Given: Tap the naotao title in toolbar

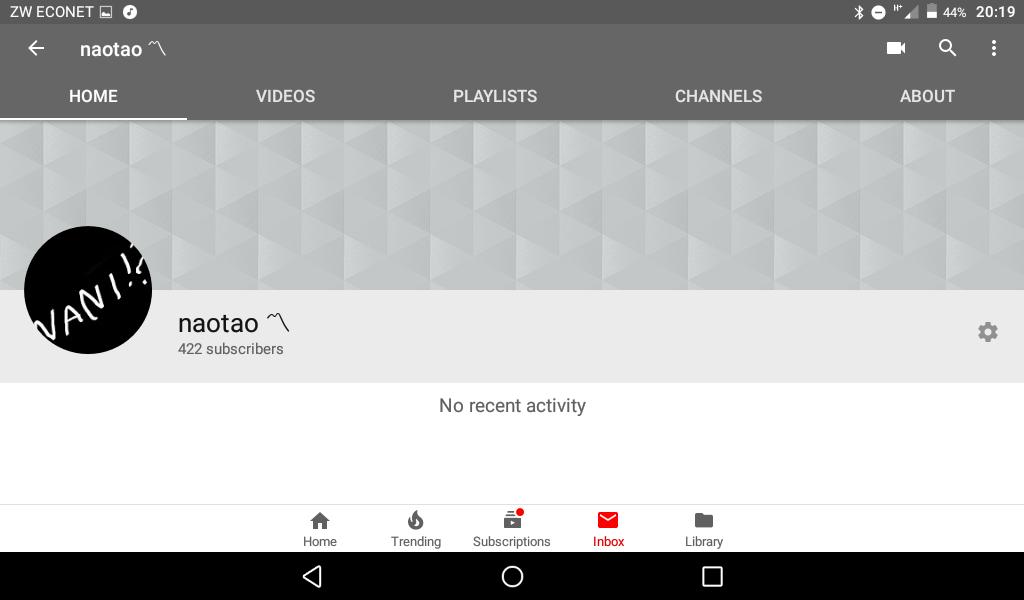Looking at the screenshot, I should (123, 49).
